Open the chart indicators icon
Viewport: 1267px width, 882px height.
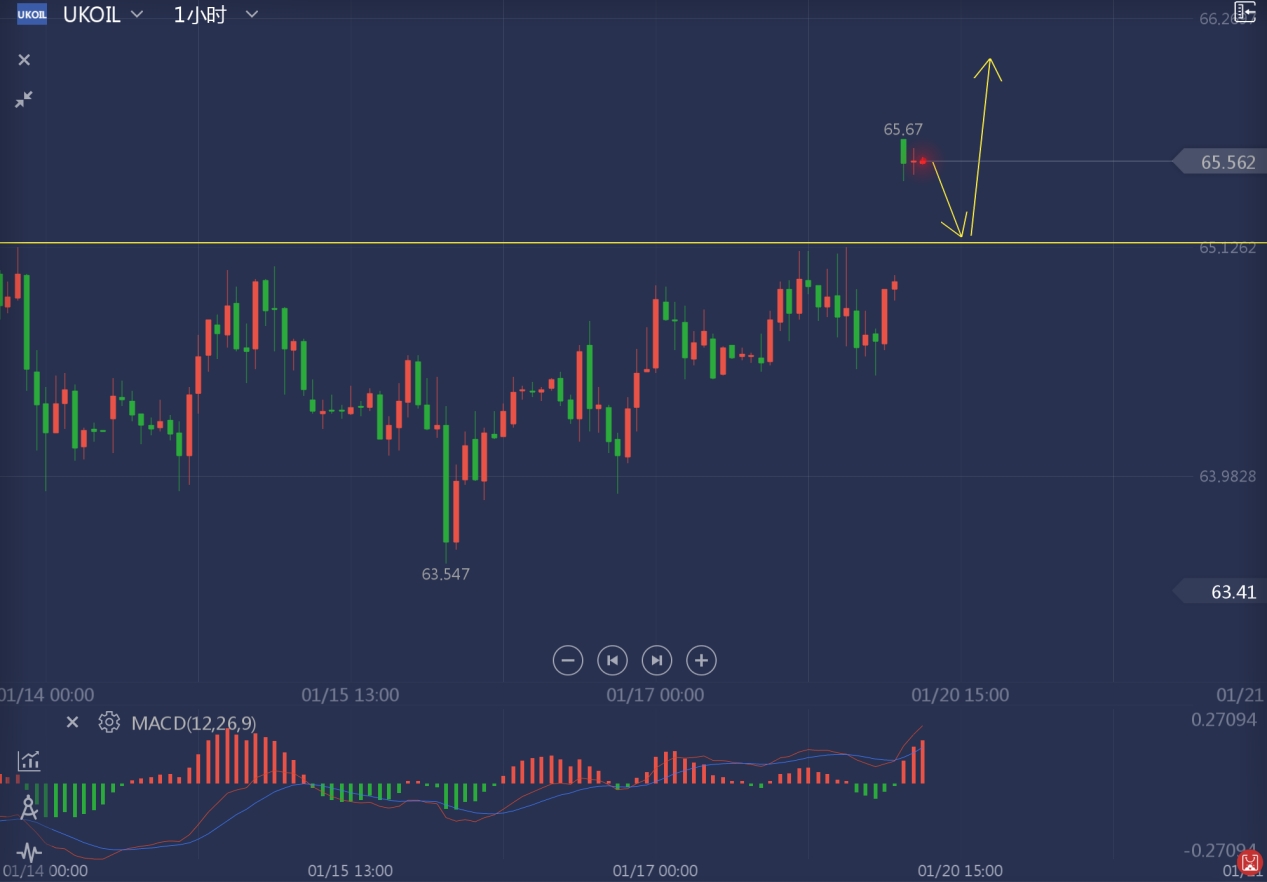click(29, 761)
